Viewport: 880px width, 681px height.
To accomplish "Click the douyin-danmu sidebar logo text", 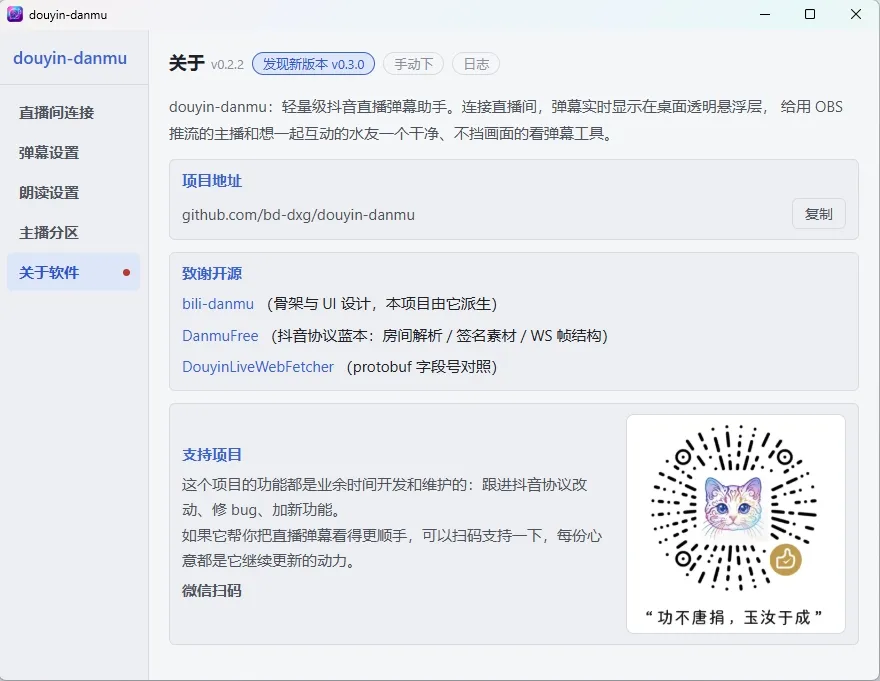I will [x=70, y=58].
